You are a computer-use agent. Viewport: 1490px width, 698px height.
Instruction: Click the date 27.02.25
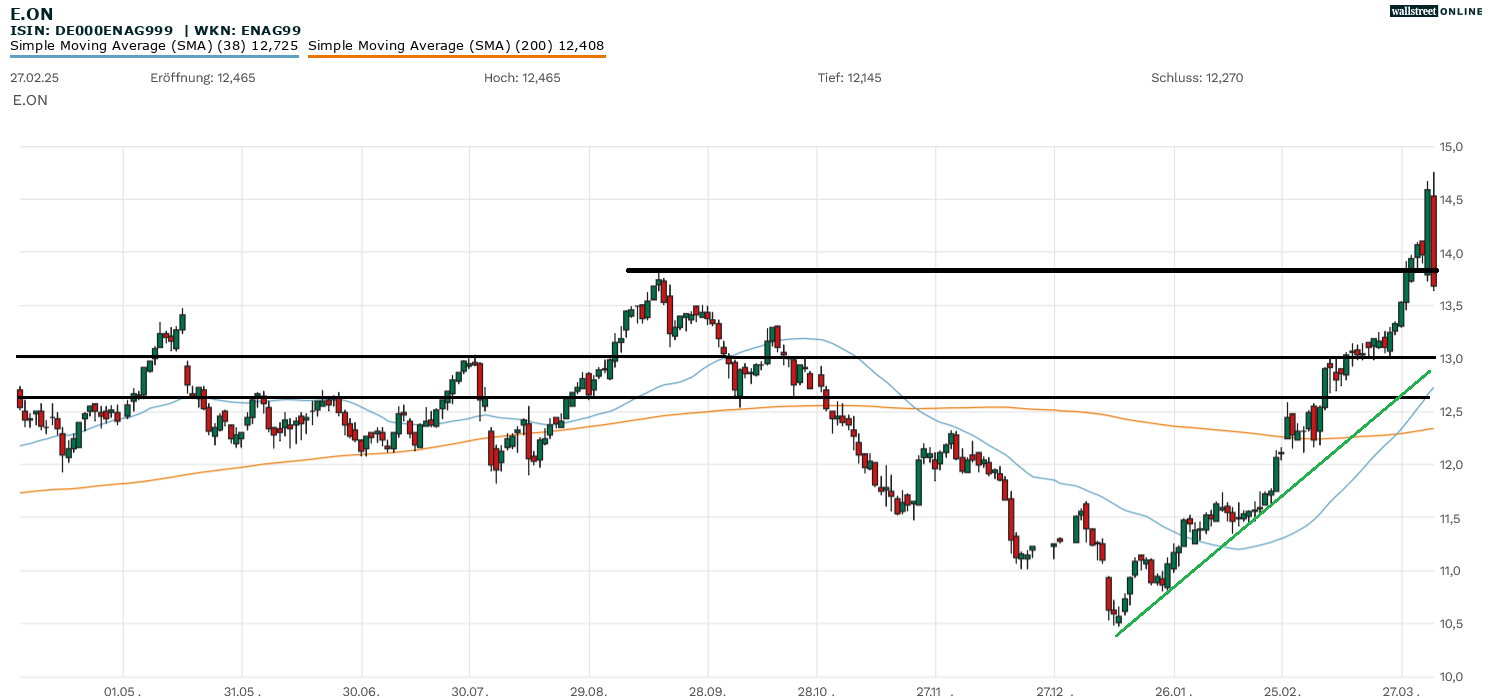coord(34,78)
